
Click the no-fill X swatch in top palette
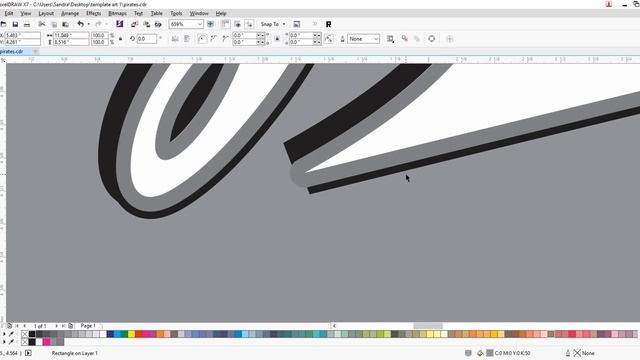(25, 334)
